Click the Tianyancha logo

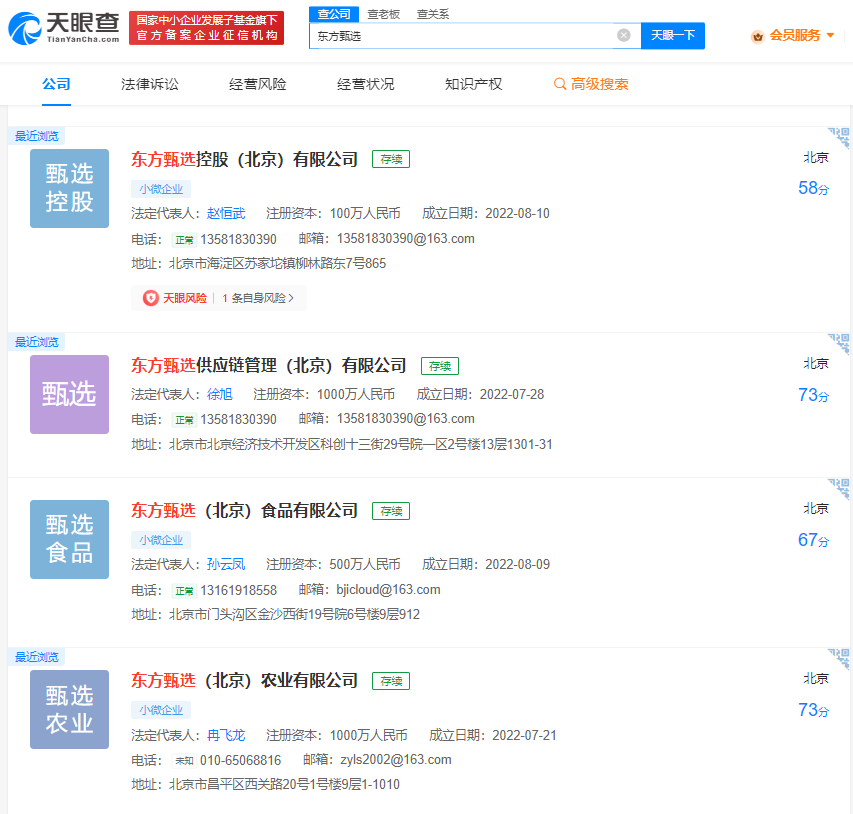click(x=64, y=27)
